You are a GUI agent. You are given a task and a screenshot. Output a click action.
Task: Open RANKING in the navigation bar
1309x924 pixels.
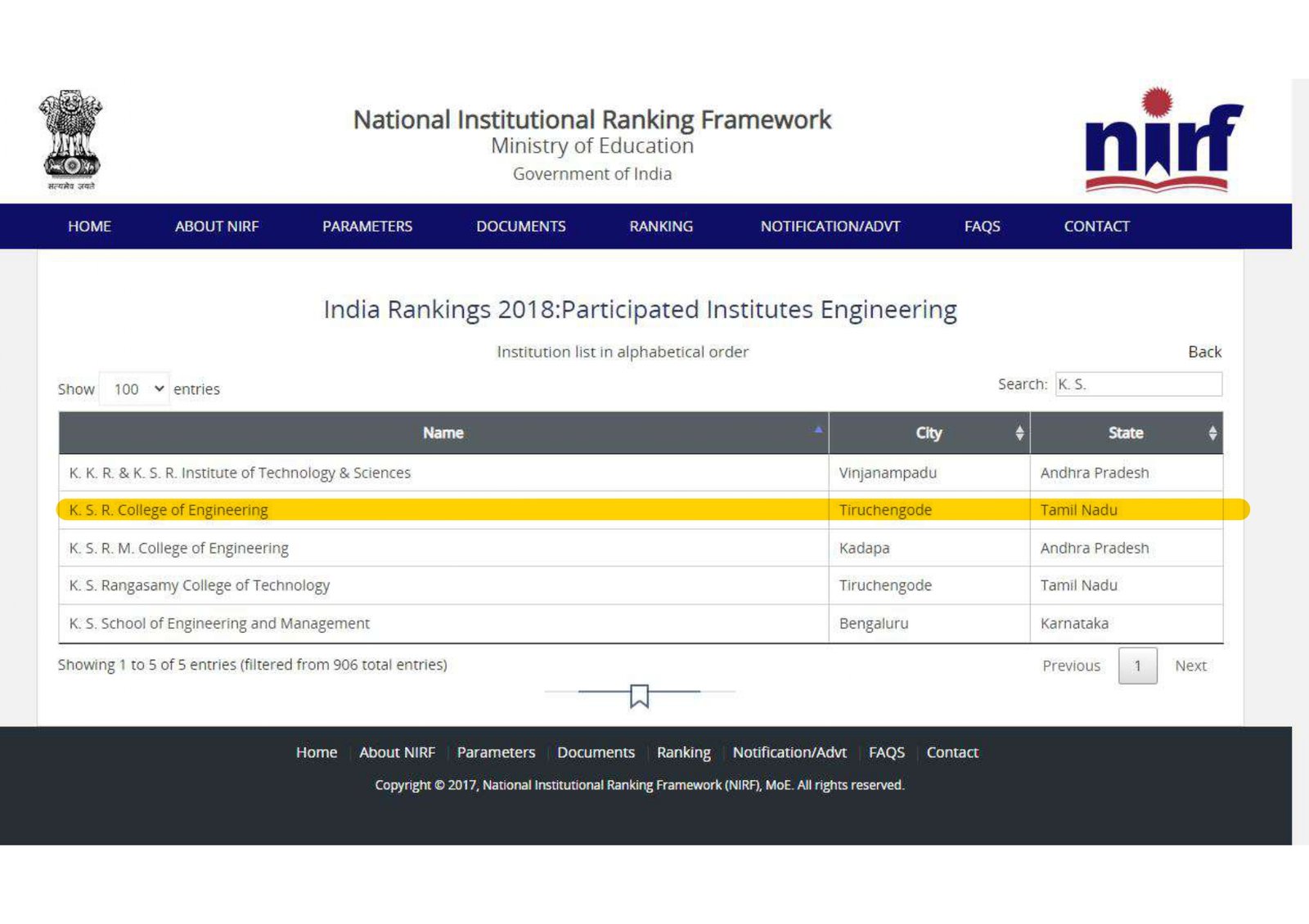(661, 227)
